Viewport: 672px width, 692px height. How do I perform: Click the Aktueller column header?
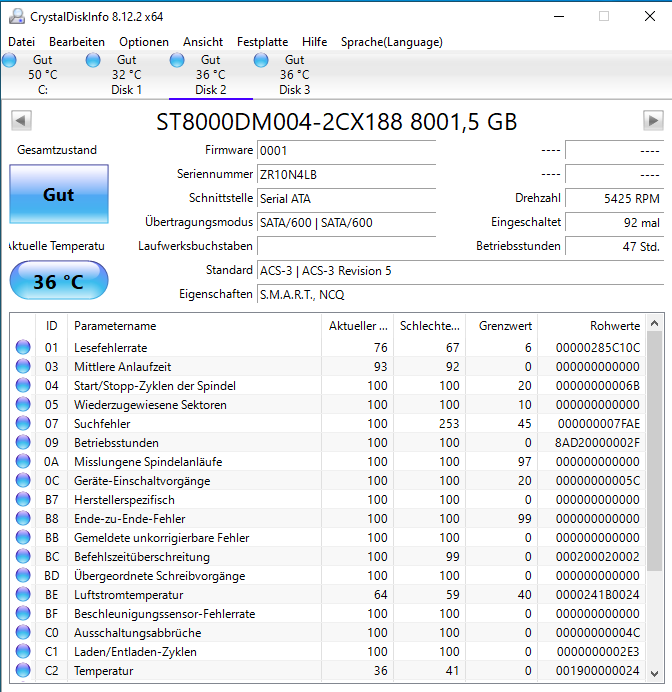(358, 326)
